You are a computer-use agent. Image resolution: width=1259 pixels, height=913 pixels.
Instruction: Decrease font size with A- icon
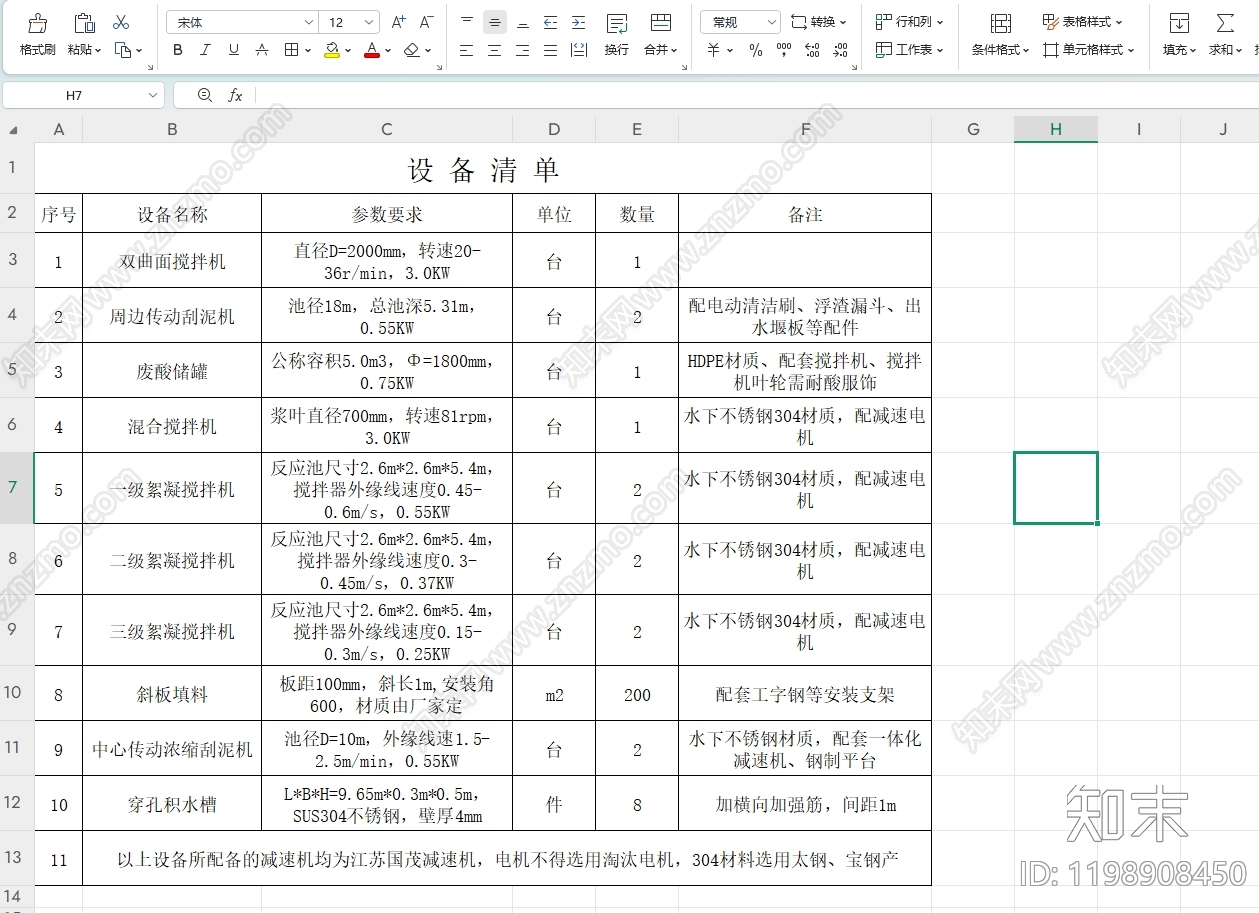point(426,22)
